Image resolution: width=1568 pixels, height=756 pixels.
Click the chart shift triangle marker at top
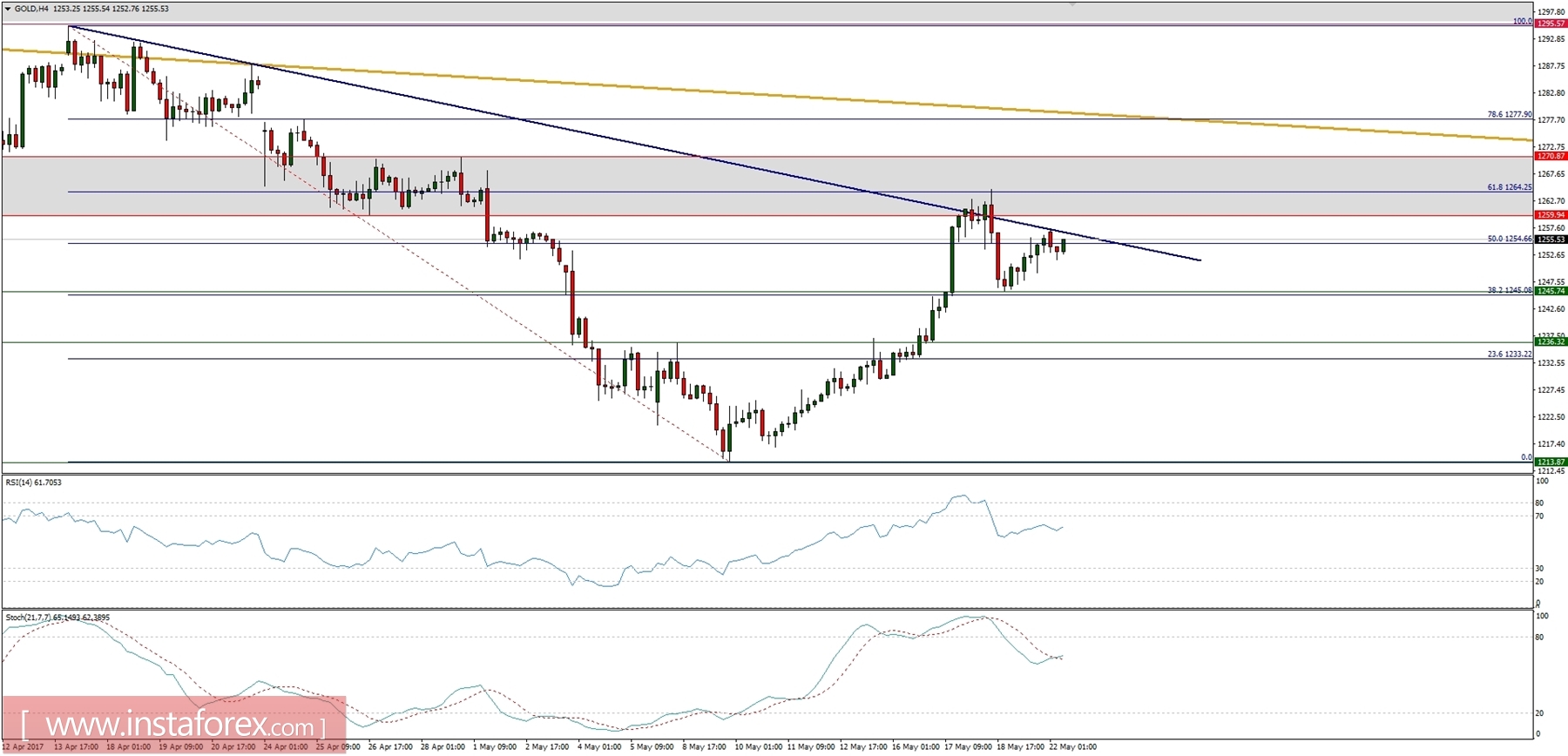[x=1072, y=4]
